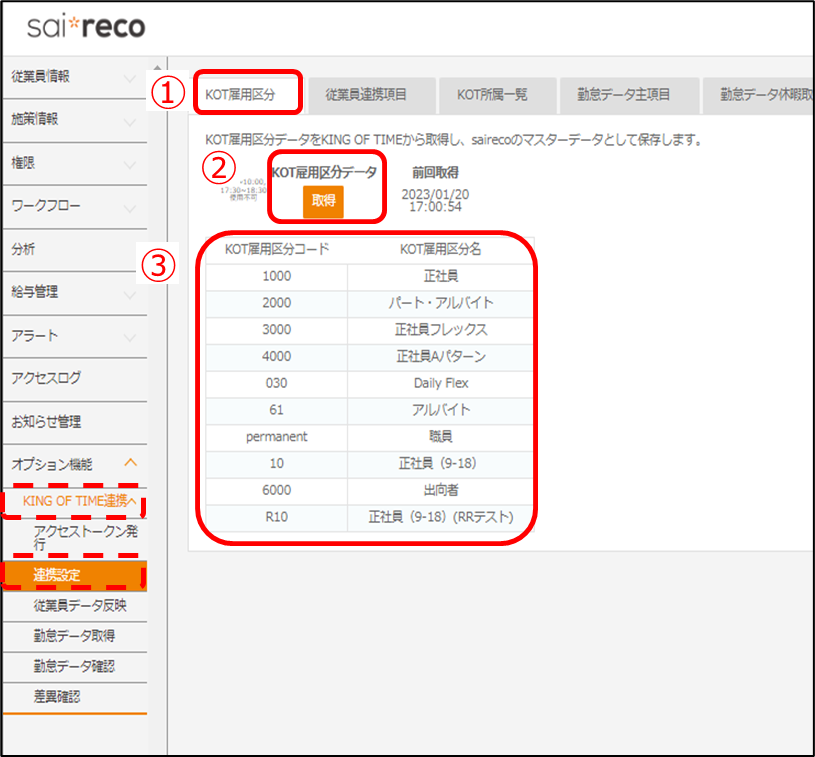Click the KOT雇用区分コード column header
Screen dimensions: 815x757
click(277, 250)
